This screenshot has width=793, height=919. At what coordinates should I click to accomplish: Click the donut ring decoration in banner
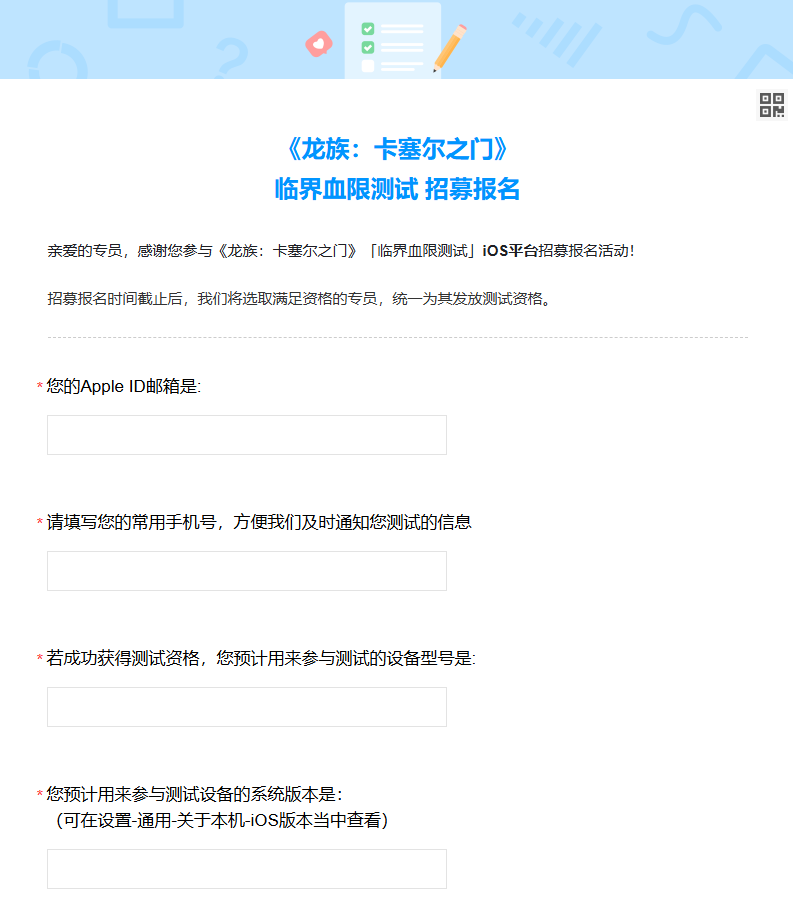click(47, 62)
